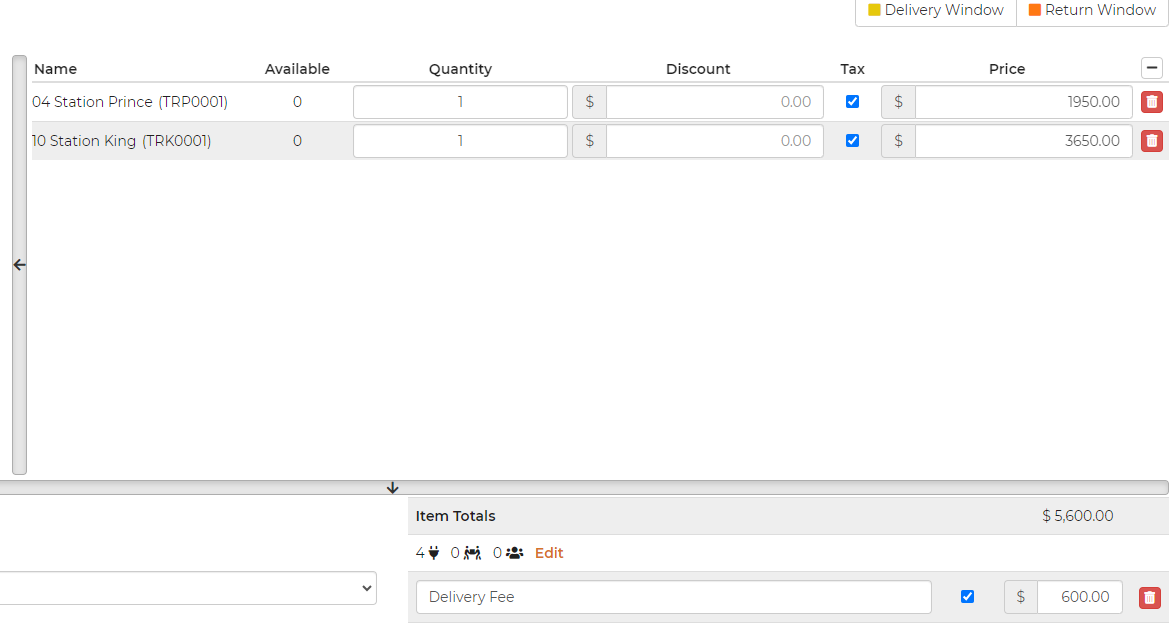Click the left arrow panel handle
This screenshot has height=627, width=1172.
pos(19,265)
